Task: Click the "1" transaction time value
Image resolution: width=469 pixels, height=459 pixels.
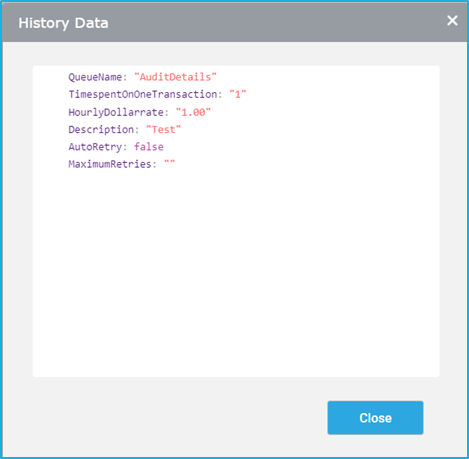Action: pyautogui.click(x=238, y=94)
